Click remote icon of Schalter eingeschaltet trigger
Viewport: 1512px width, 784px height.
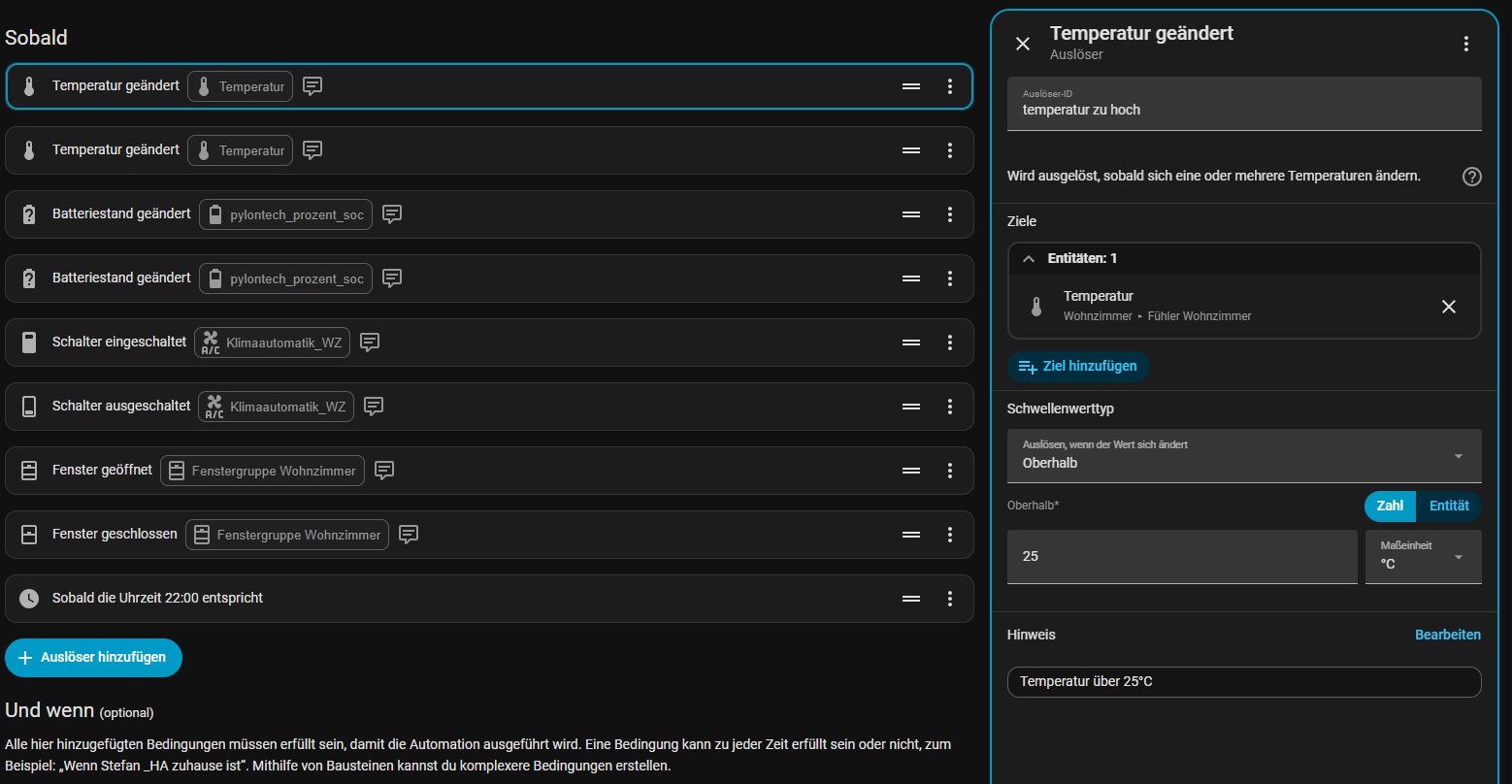coord(29,343)
